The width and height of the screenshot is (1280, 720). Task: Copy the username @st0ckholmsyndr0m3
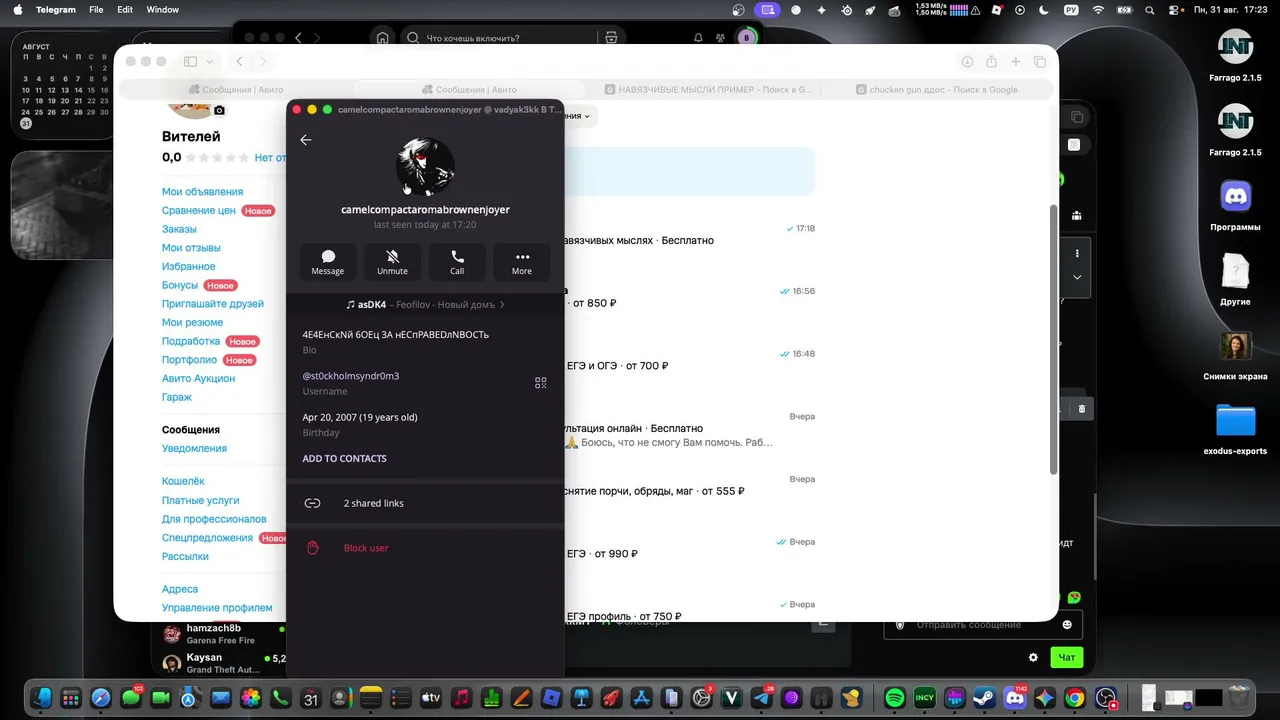point(351,376)
